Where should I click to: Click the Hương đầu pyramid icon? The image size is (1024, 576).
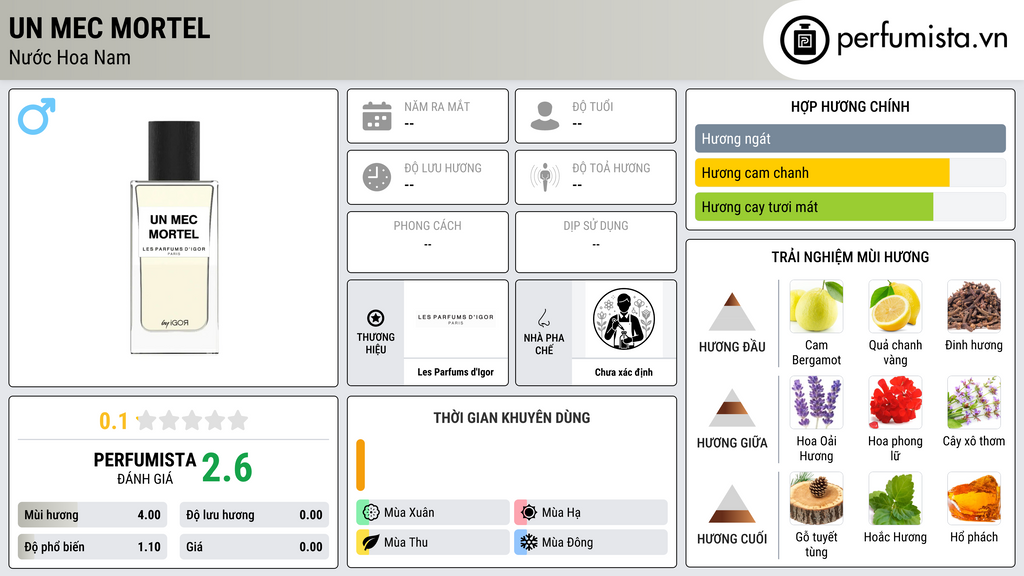point(732,312)
